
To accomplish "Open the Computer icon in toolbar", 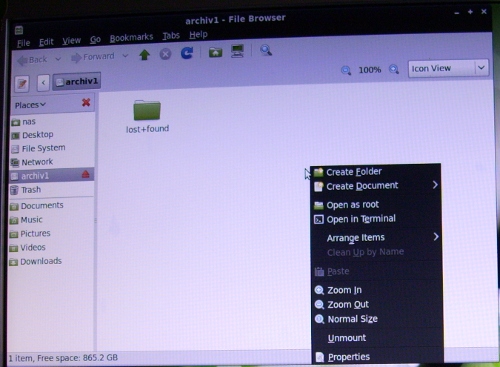I will 237,51.
